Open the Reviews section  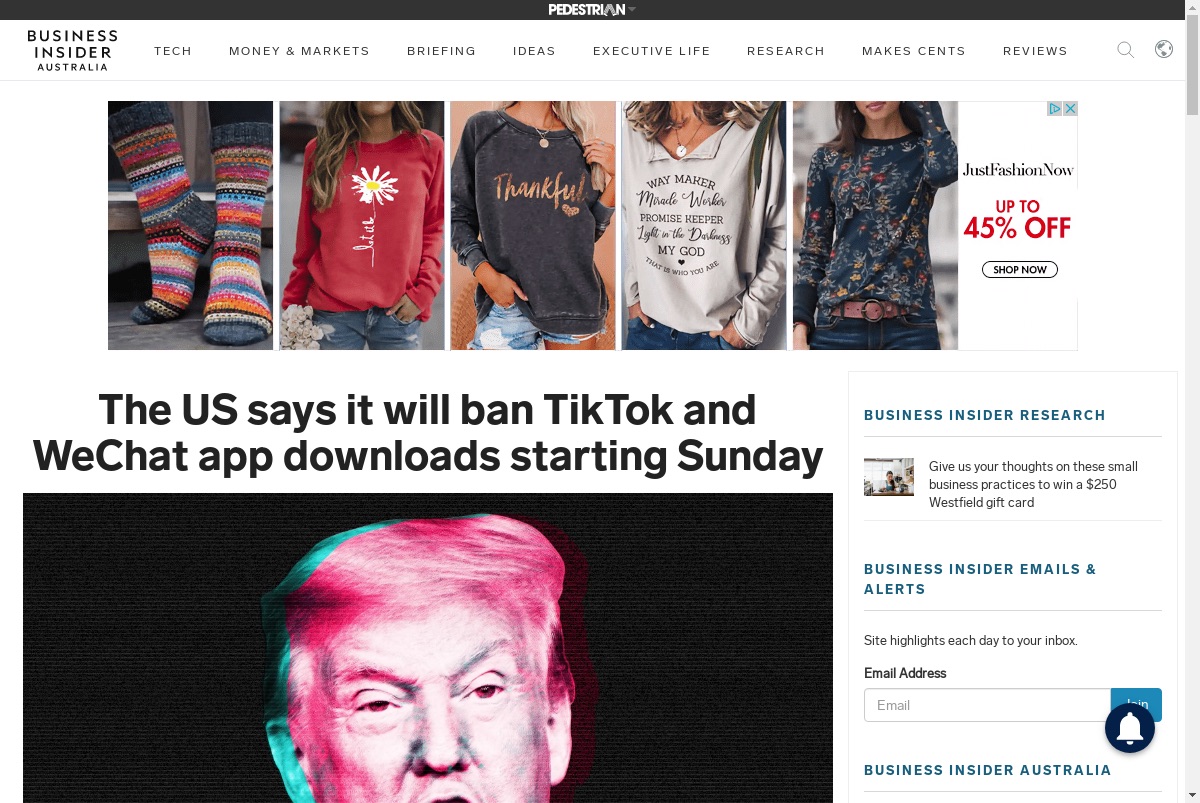[x=1035, y=51]
